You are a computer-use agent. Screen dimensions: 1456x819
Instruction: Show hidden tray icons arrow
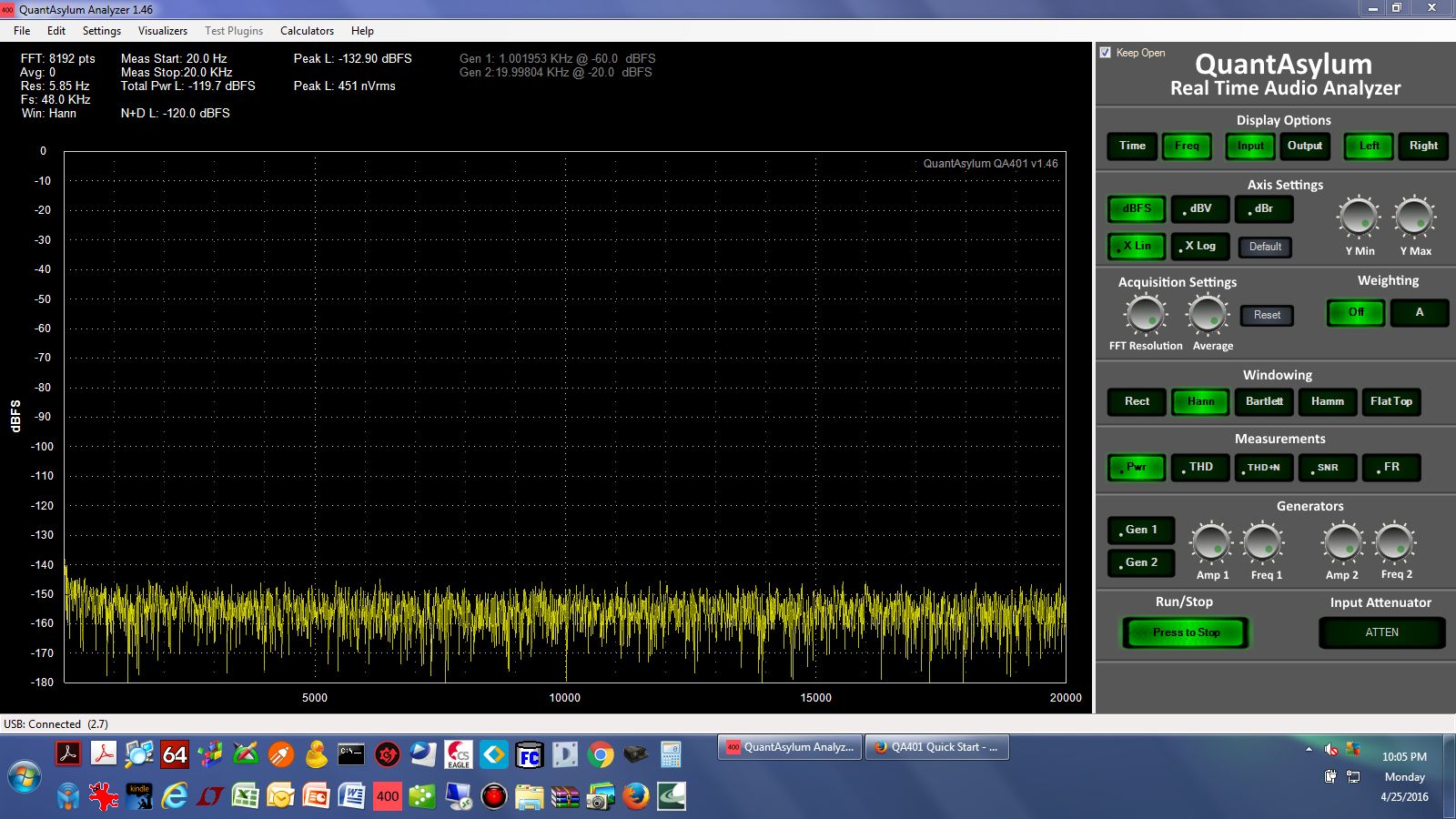point(1309,750)
